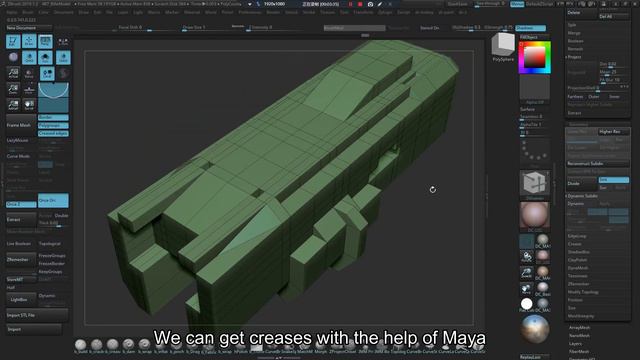
Task: Toggle the Polygroups frame option
Action: (x=53, y=126)
